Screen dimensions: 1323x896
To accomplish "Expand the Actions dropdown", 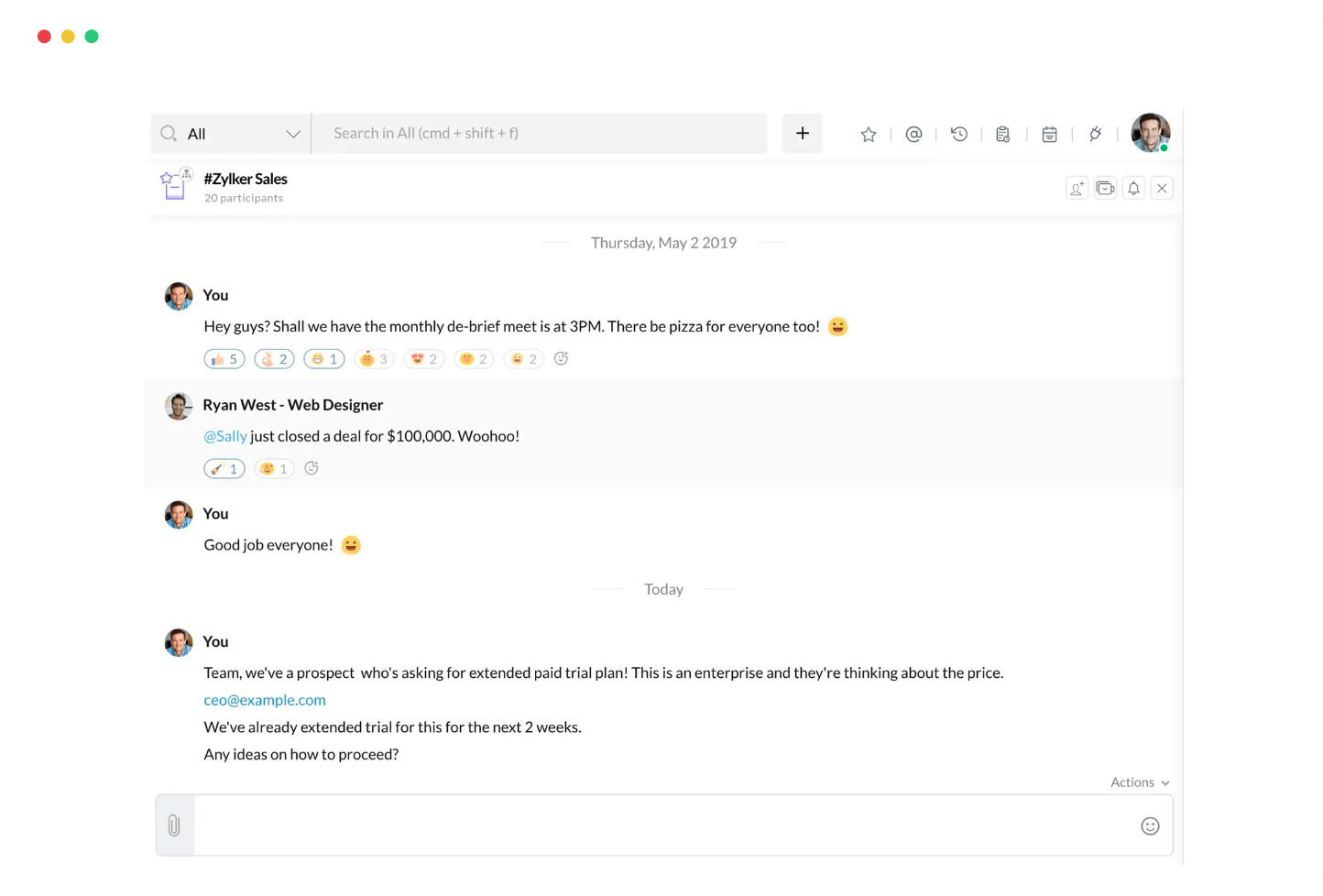I will pos(1140,782).
